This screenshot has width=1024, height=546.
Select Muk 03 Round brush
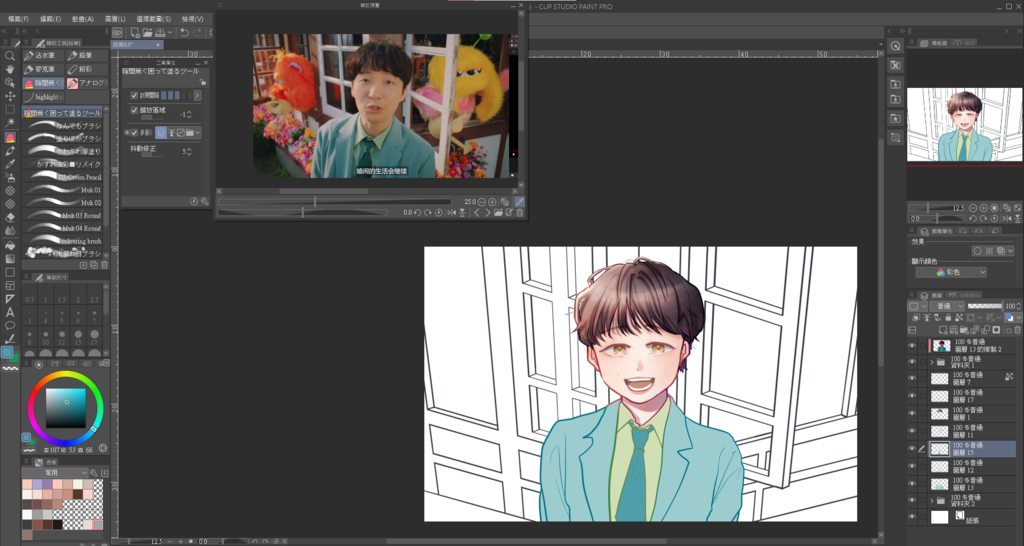click(x=63, y=215)
